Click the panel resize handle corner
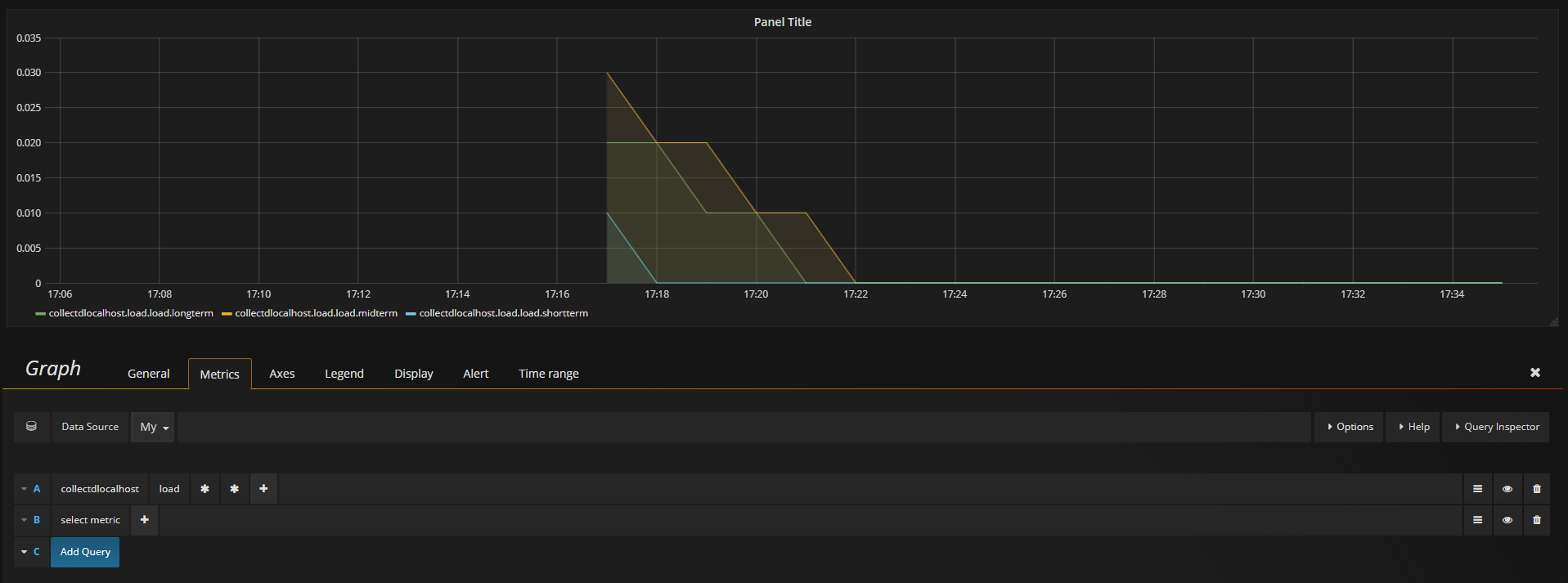Image resolution: width=1568 pixels, height=583 pixels. pyautogui.click(x=1553, y=321)
